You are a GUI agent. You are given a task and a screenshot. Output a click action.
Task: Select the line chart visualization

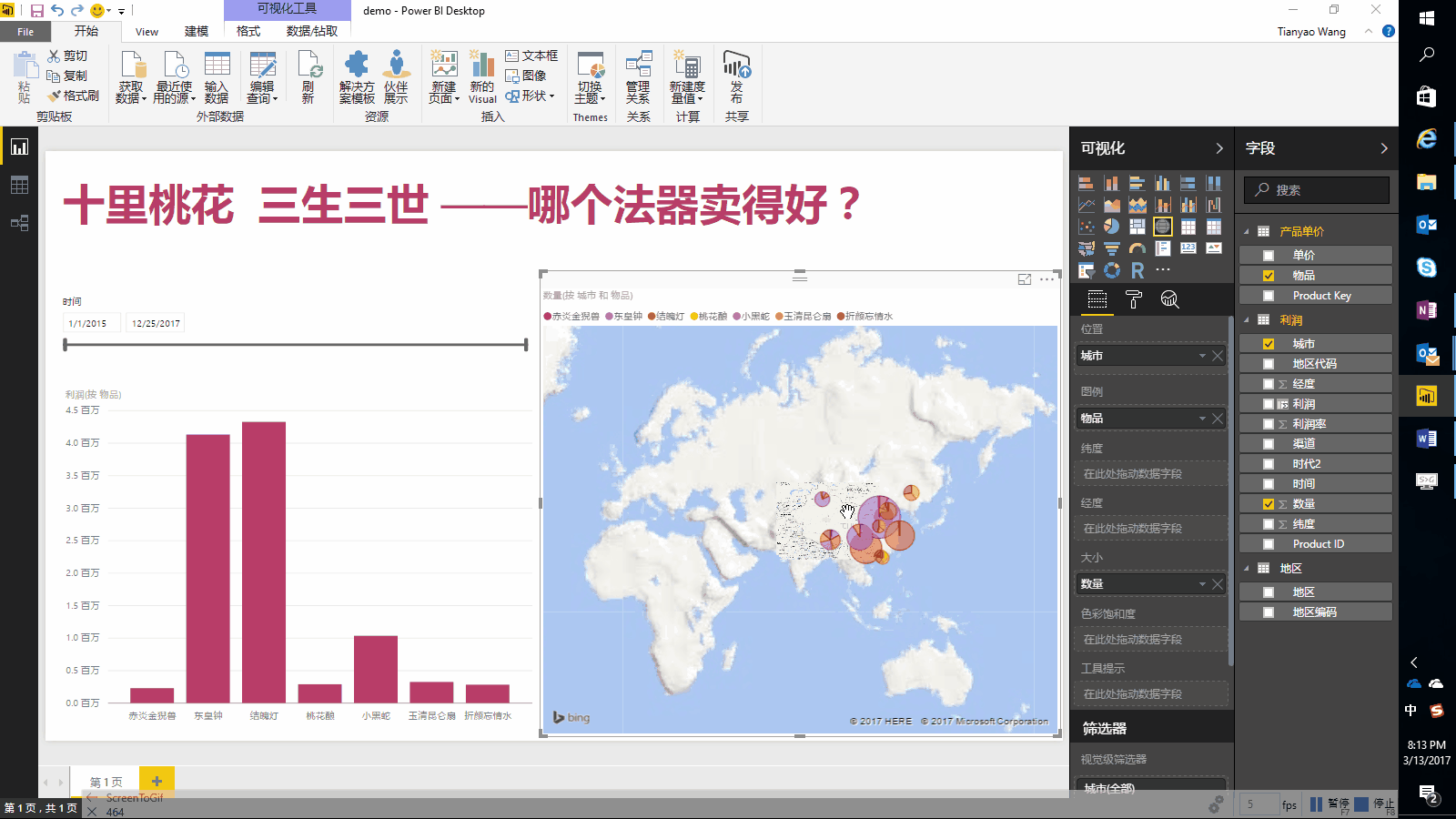pos(1087,205)
